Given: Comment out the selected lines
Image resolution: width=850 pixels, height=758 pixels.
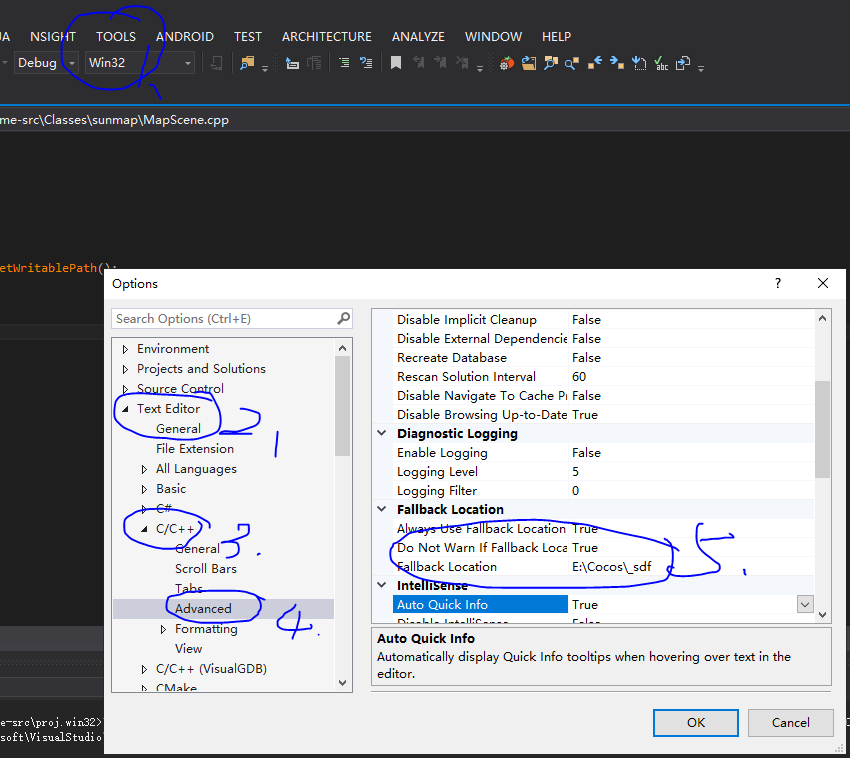Looking at the screenshot, I should tap(344, 63).
